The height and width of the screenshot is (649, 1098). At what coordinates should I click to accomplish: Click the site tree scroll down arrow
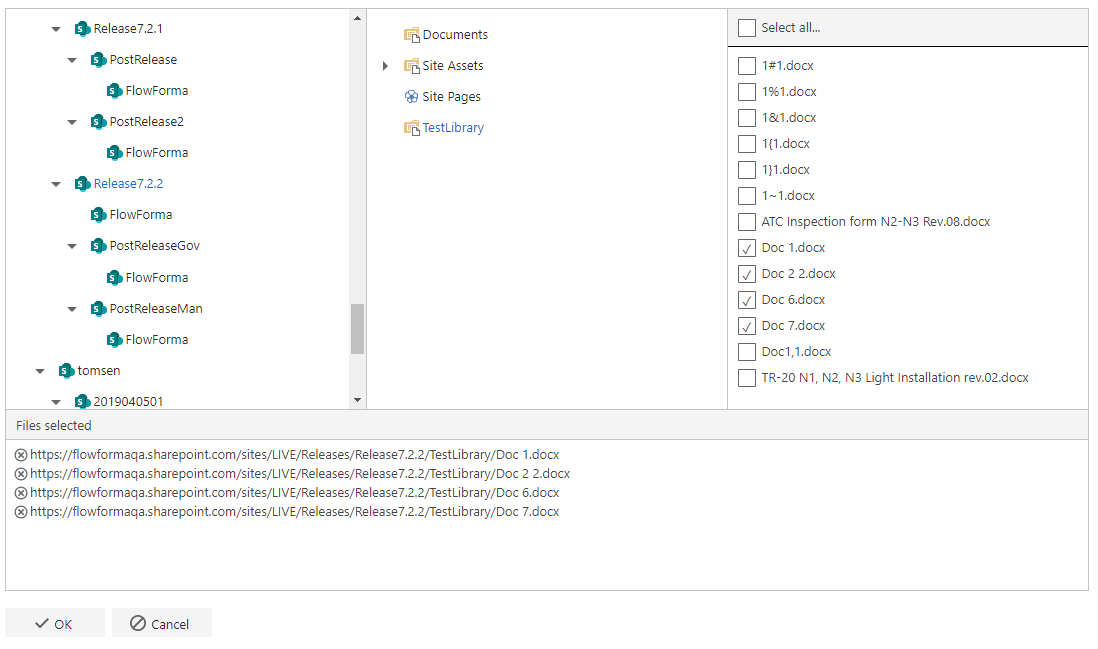click(x=357, y=400)
